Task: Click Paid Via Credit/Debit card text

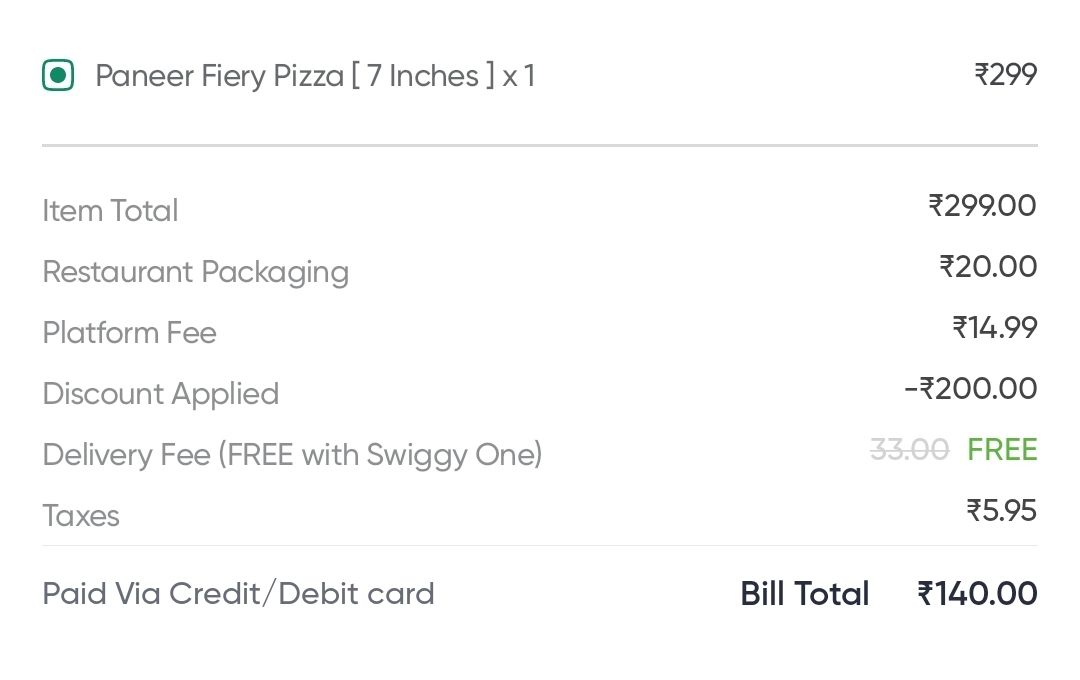Action: tap(238, 594)
